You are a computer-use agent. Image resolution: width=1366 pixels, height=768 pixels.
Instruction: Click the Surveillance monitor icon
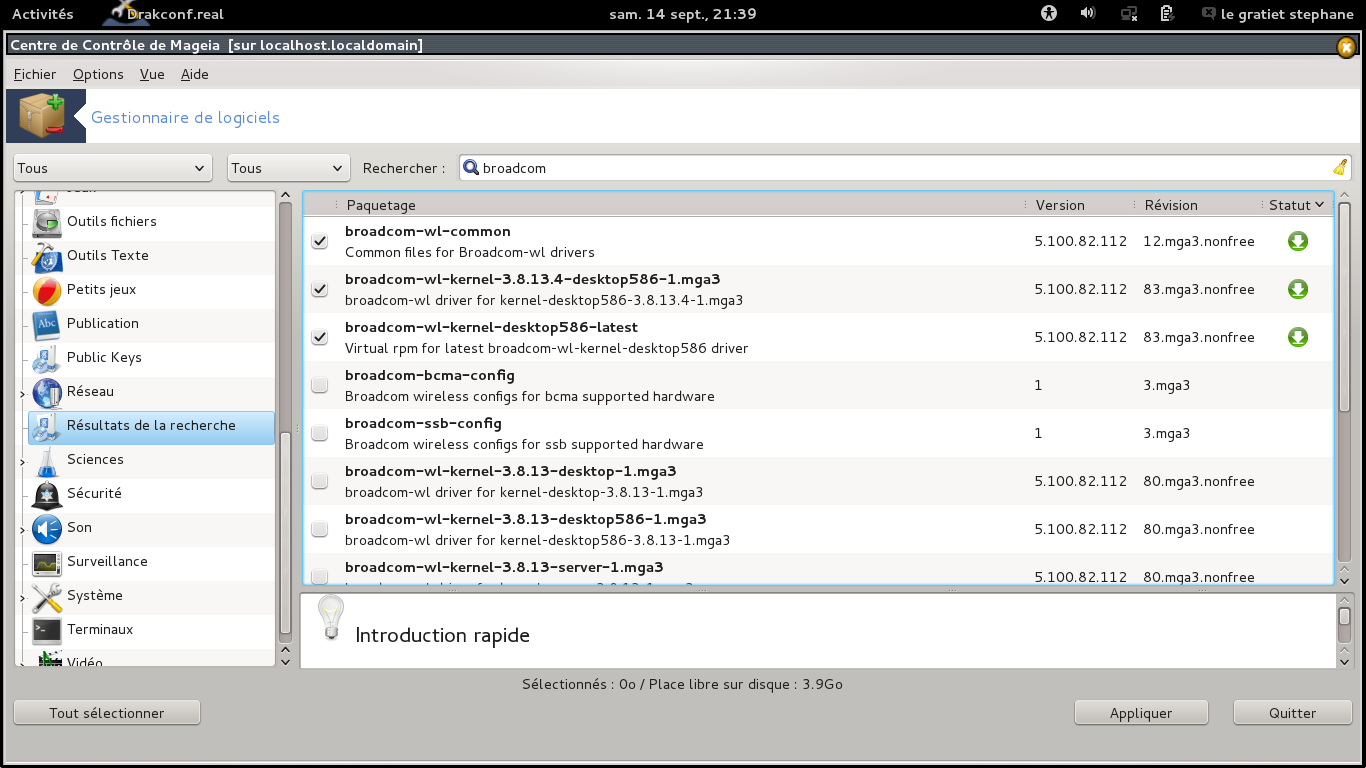(47, 562)
